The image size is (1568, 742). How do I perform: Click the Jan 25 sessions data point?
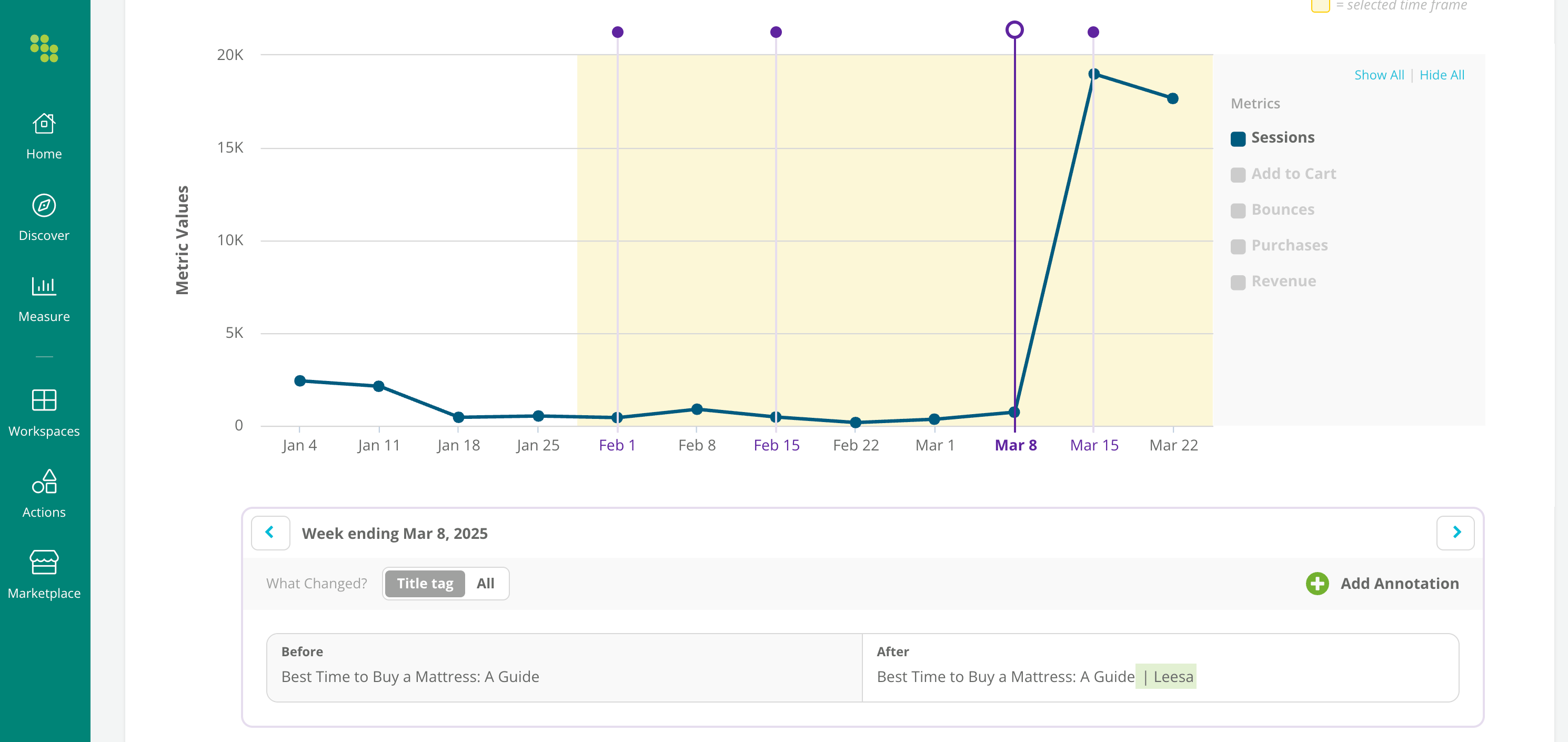coord(538,416)
